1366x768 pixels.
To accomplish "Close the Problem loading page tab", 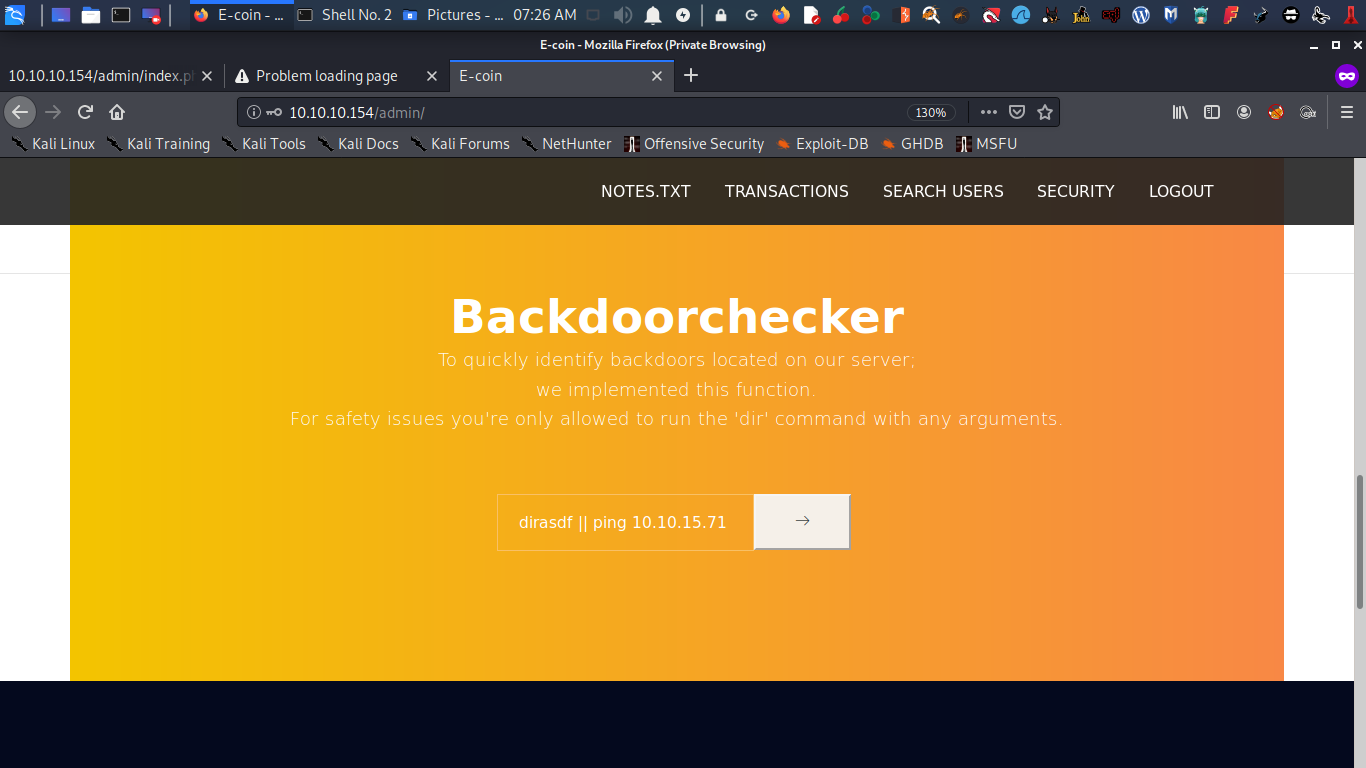I will click(x=432, y=76).
